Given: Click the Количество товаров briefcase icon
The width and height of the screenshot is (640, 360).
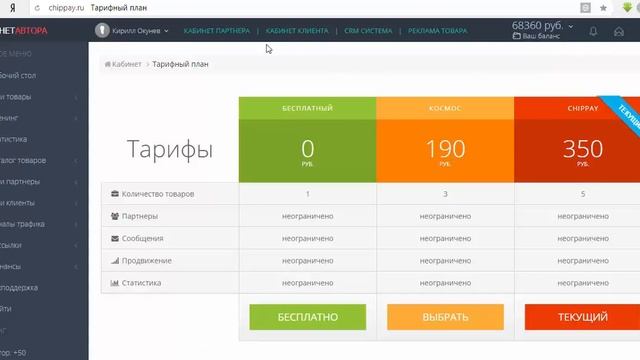Looking at the screenshot, I should coord(115,193).
